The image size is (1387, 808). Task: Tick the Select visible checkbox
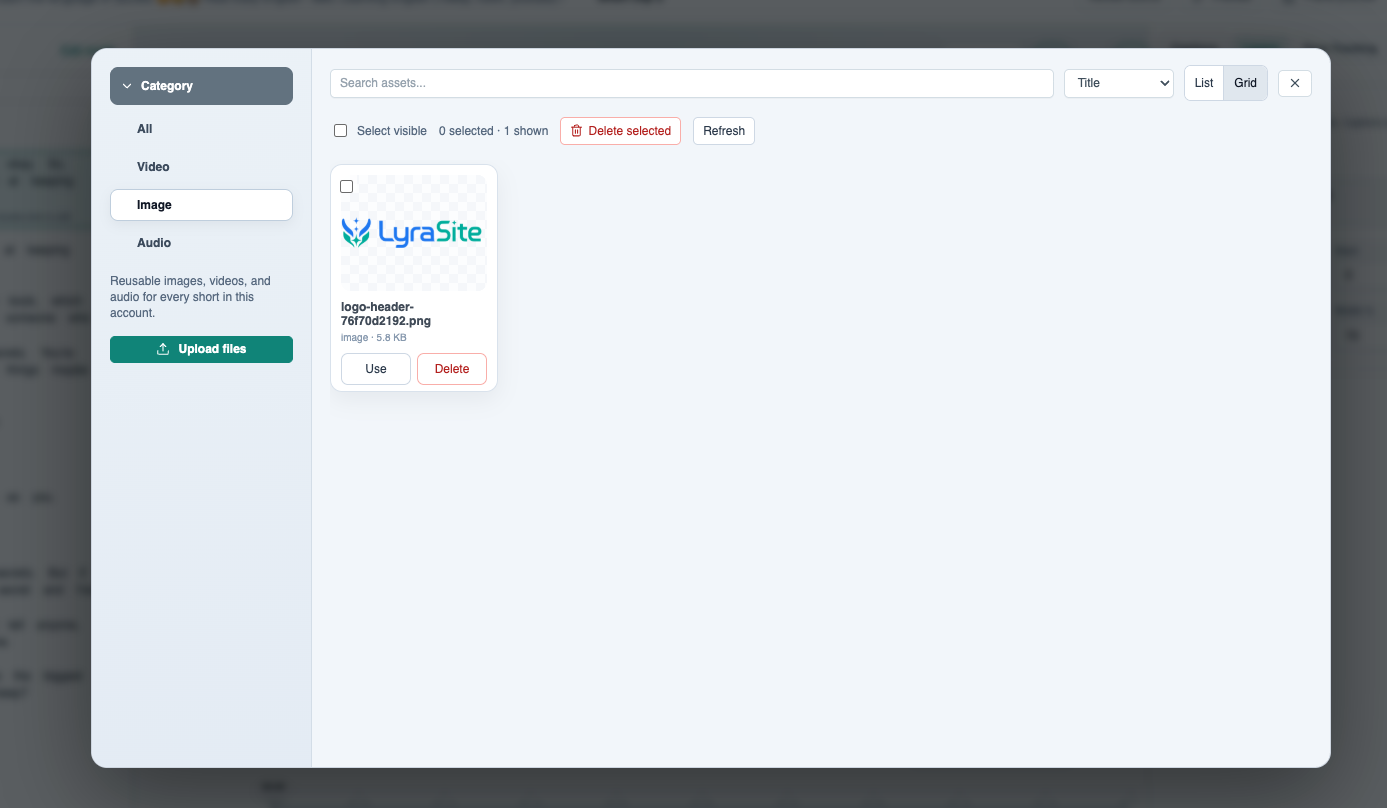[x=341, y=131]
